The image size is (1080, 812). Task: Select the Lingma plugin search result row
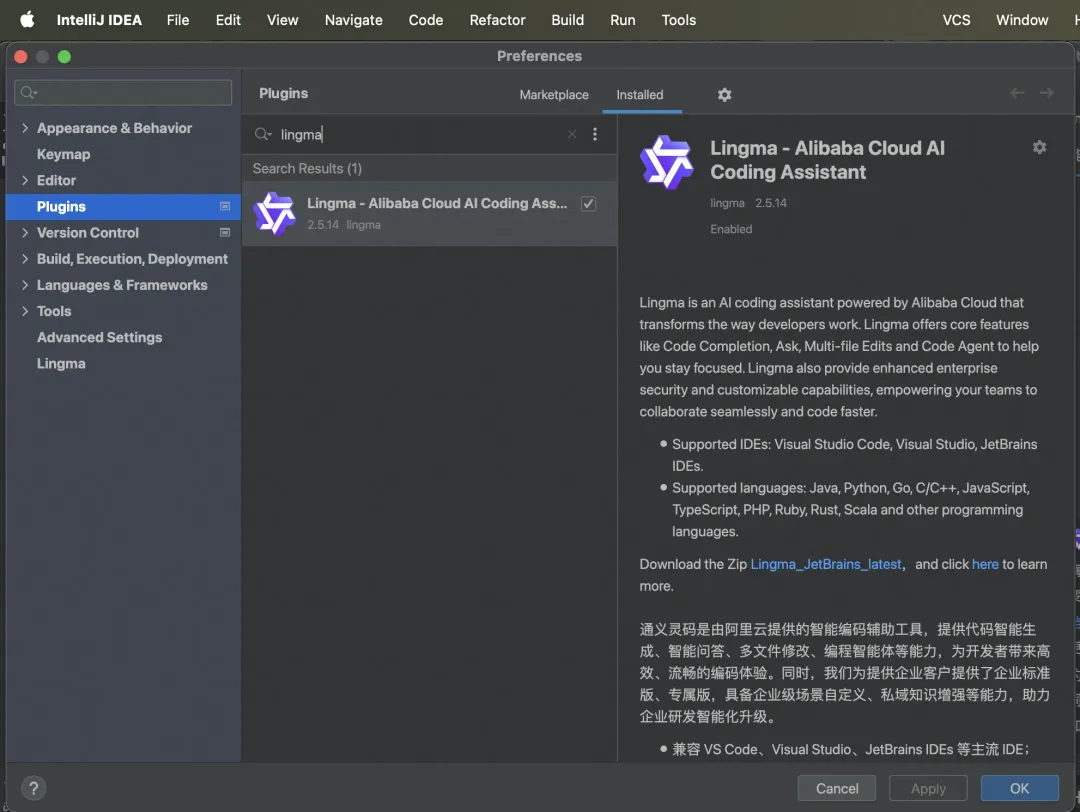pyautogui.click(x=430, y=214)
